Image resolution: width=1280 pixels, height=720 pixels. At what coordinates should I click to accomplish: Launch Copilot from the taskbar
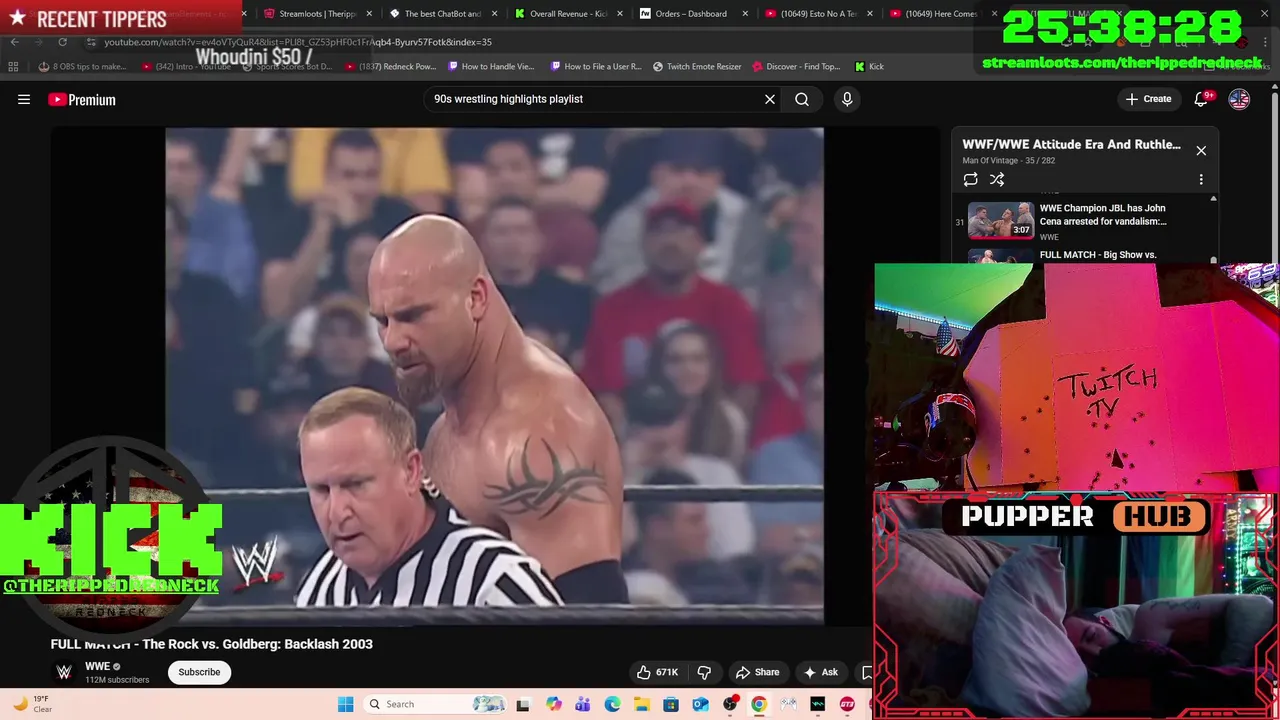tap(554, 704)
